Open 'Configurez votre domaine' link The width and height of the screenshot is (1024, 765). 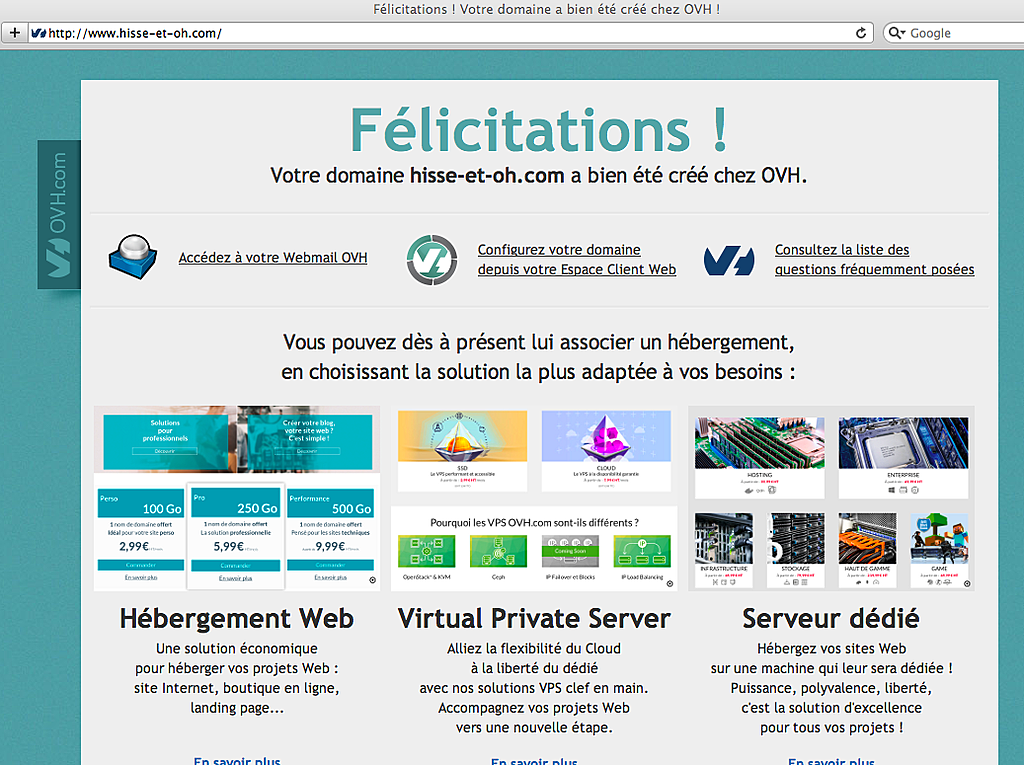[577, 259]
